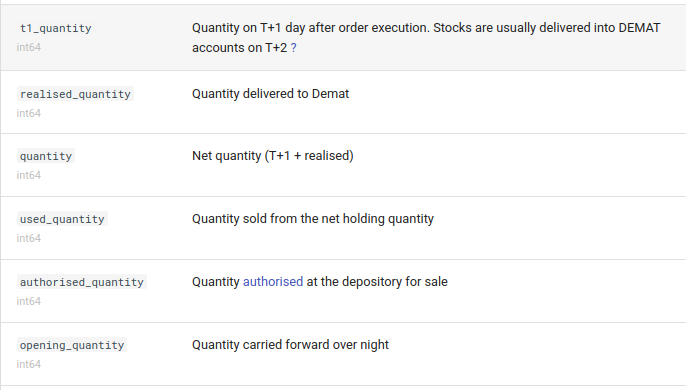This screenshot has width=686, height=390.
Task: Open the 'authorised' hyperlink
Action: (x=273, y=281)
